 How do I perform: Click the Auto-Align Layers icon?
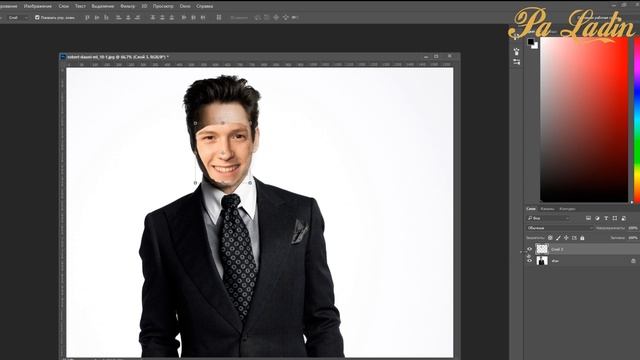click(219, 18)
